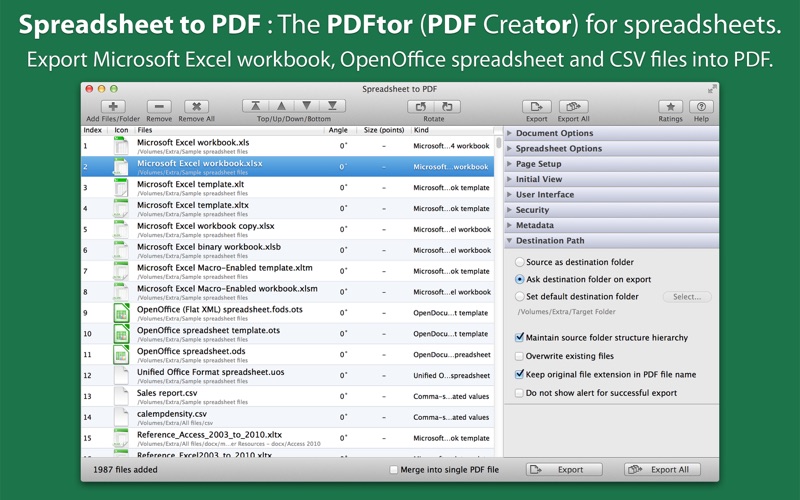Click the /Volumes/Extra/Target Folder path text
This screenshot has height=500, width=800.
(566, 312)
